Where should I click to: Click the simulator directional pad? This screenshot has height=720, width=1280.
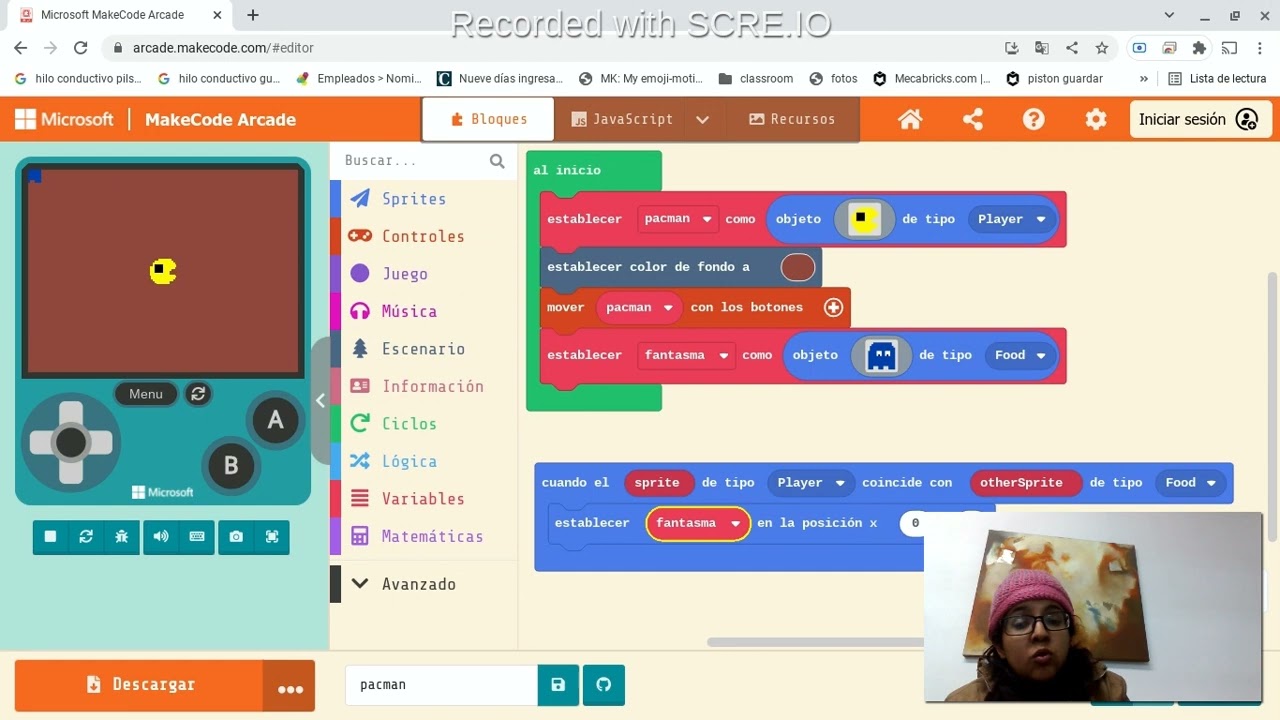(70, 441)
